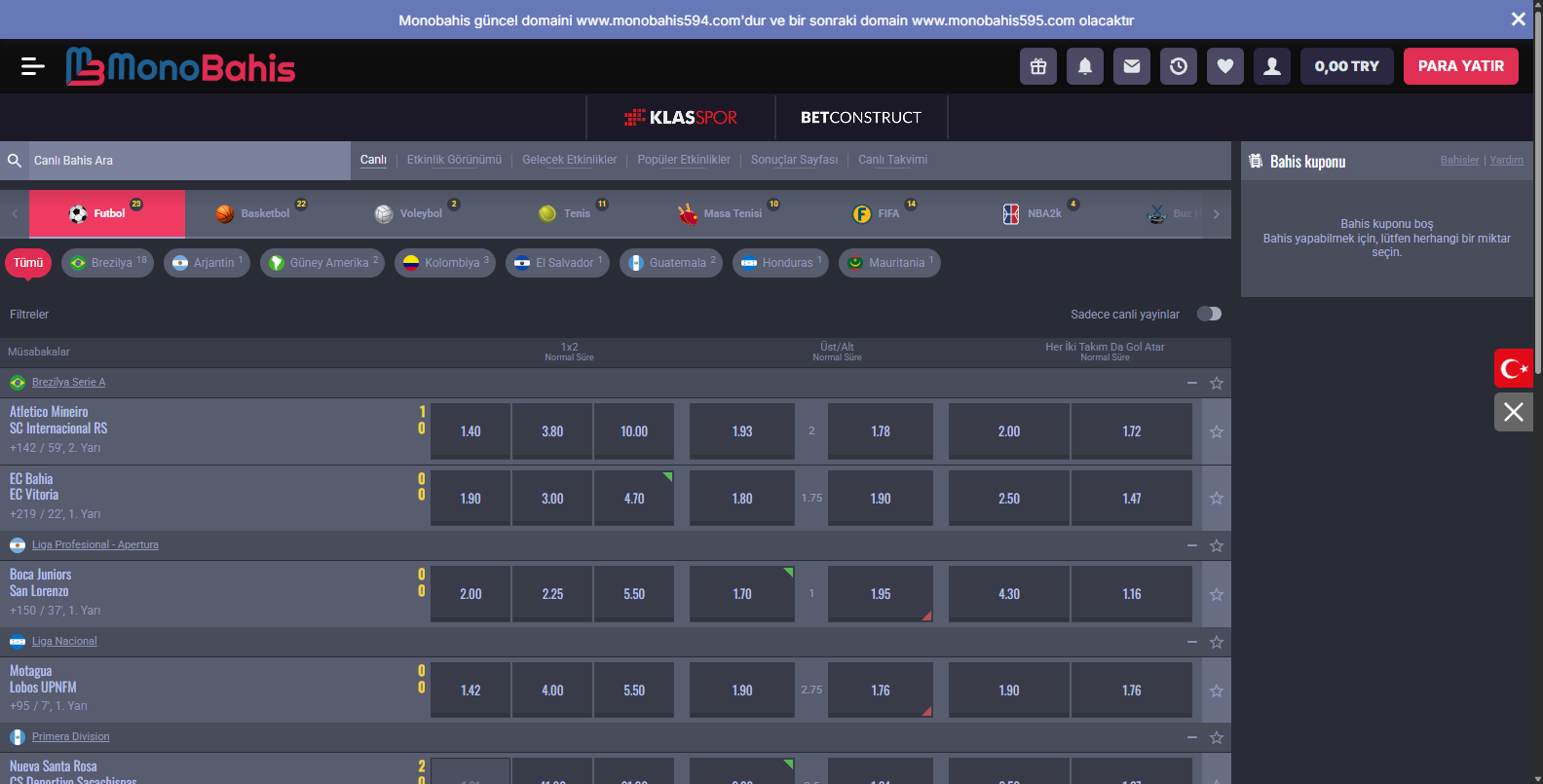Collapse the Liga Profesional - Apertura section
The width and height of the screenshot is (1543, 784).
pyautogui.click(x=1192, y=545)
